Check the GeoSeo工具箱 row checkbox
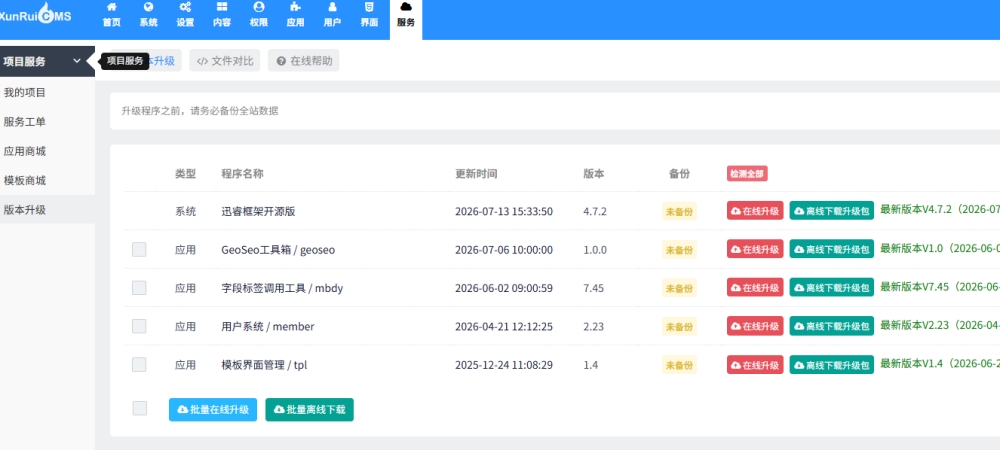This screenshot has width=1000, height=450. click(139, 249)
